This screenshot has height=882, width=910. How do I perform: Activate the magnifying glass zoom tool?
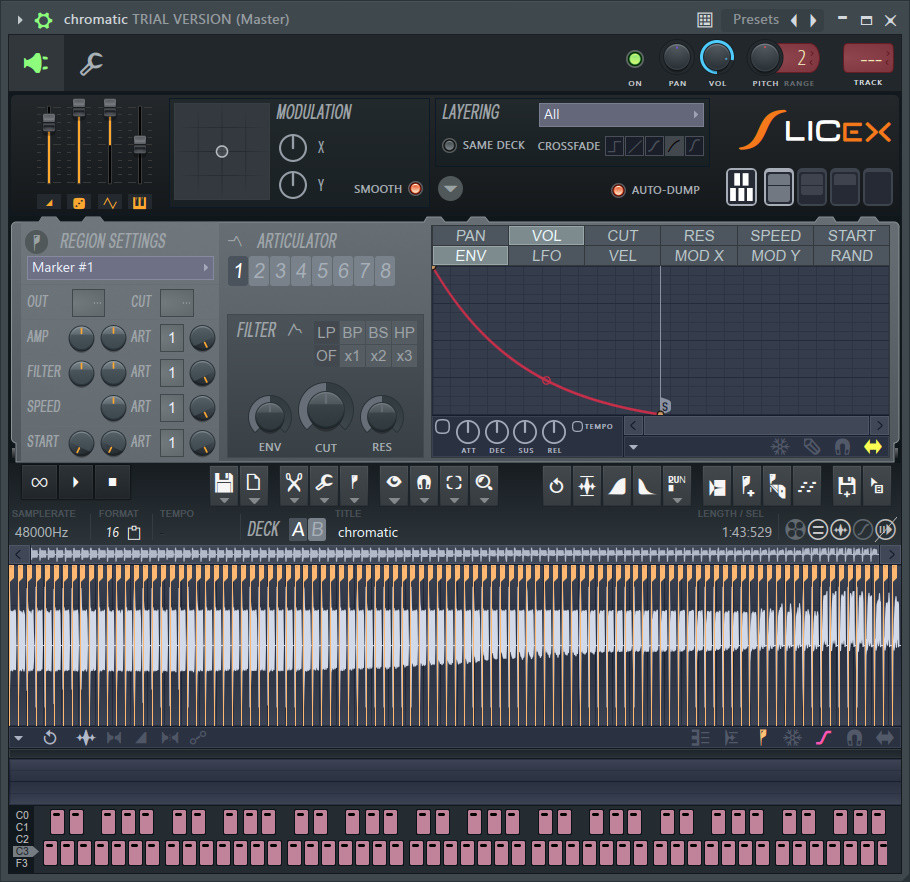pyautogui.click(x=483, y=484)
